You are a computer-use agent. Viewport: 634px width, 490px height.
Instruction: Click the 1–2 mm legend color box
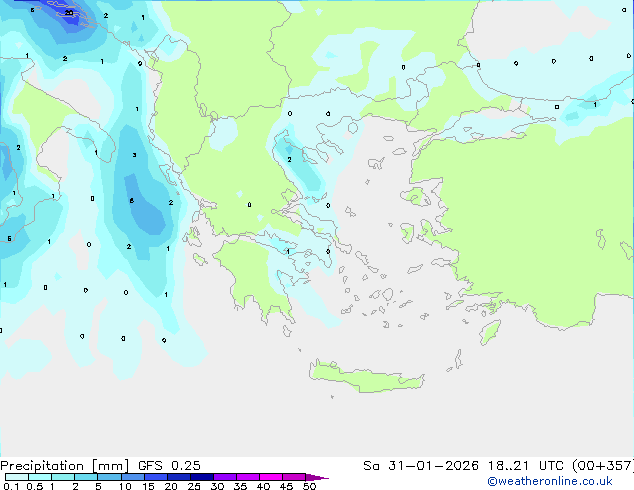63,477
